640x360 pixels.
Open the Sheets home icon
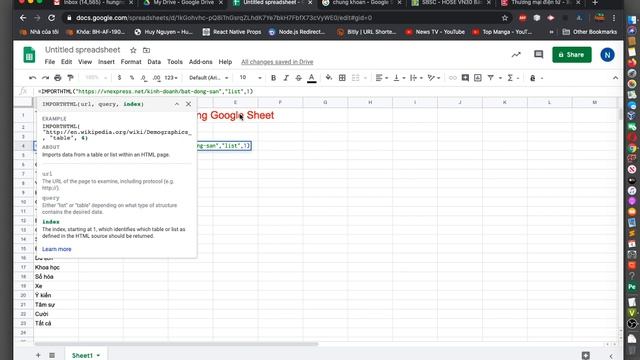pyautogui.click(x=29, y=55)
